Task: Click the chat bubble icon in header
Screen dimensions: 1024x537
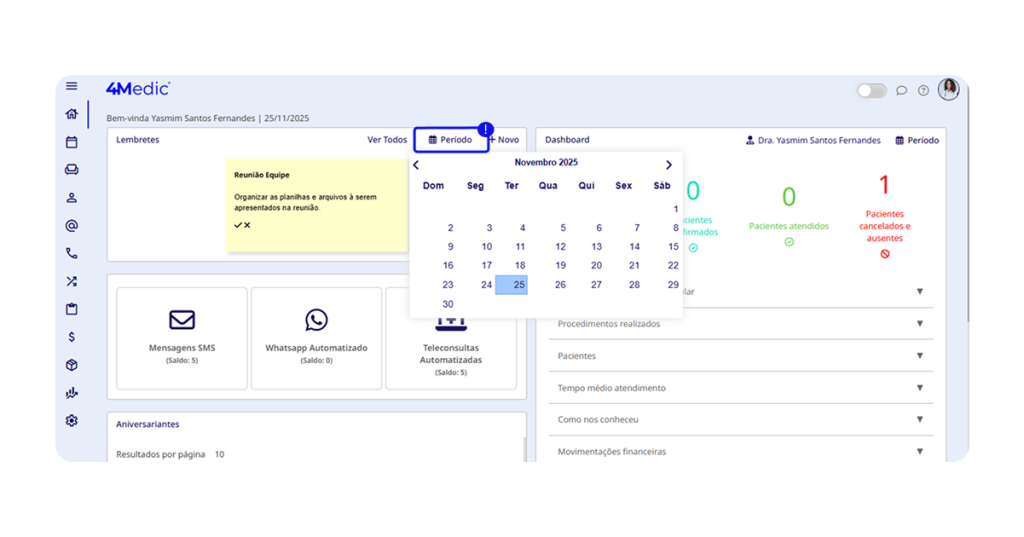Action: click(x=901, y=91)
